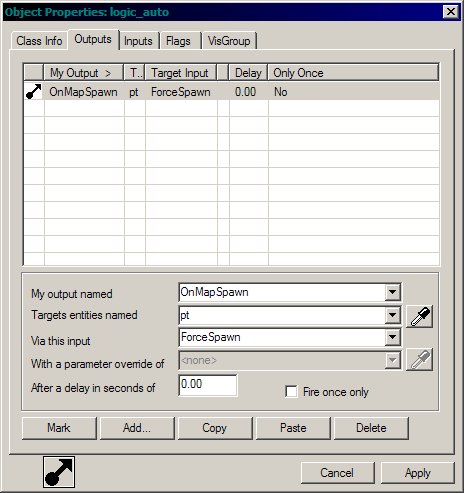Click the large output arrow icon at bottom
The width and height of the screenshot is (464, 493).
point(59,472)
